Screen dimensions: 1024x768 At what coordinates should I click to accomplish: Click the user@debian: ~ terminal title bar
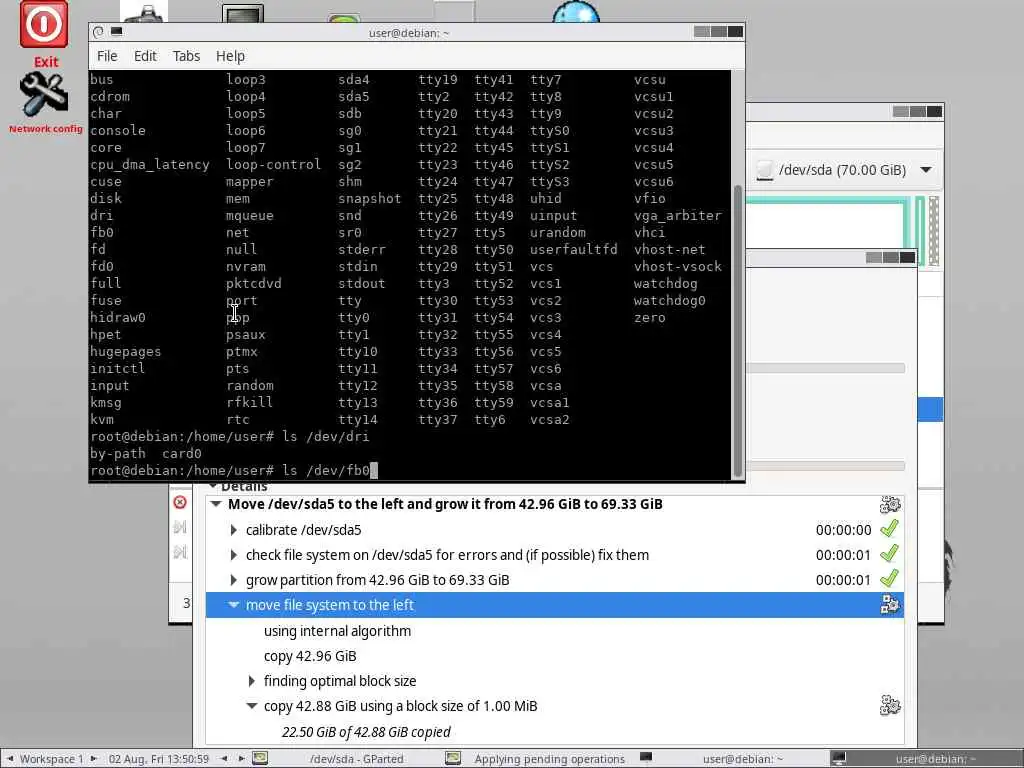pos(409,32)
